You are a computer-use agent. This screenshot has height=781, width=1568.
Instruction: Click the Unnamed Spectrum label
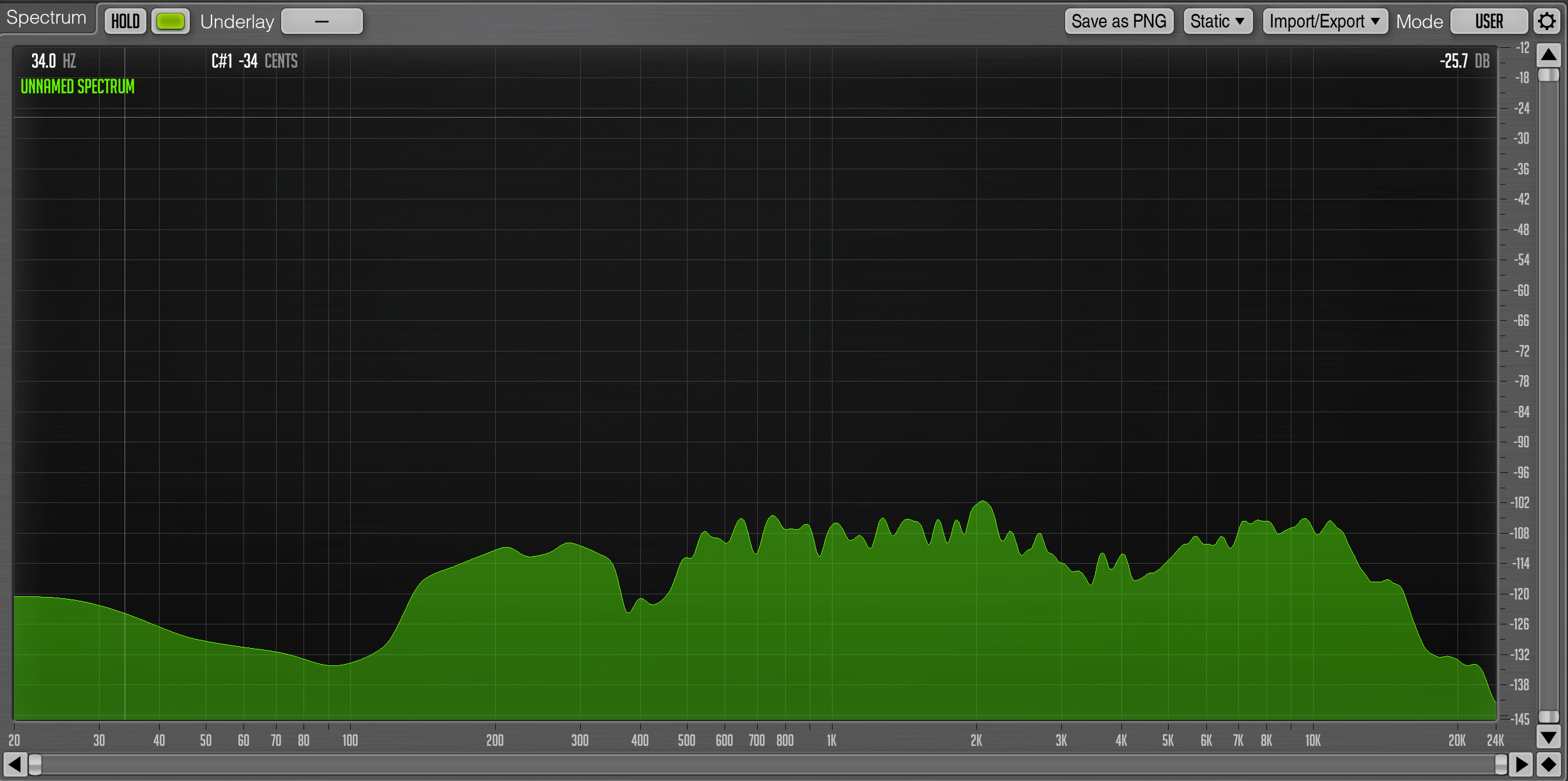point(77,86)
